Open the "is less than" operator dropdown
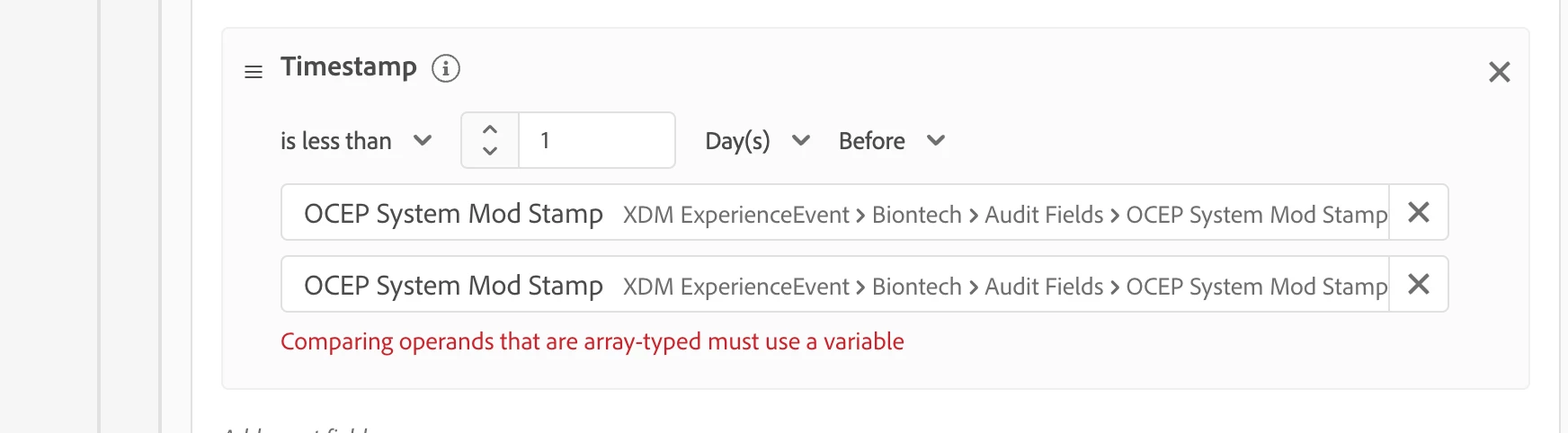The height and width of the screenshot is (433, 1568). [x=336, y=141]
